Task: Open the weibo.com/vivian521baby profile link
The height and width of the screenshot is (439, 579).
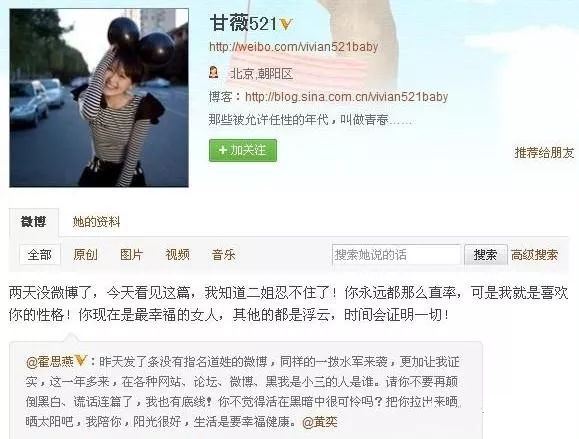Action: (294, 47)
